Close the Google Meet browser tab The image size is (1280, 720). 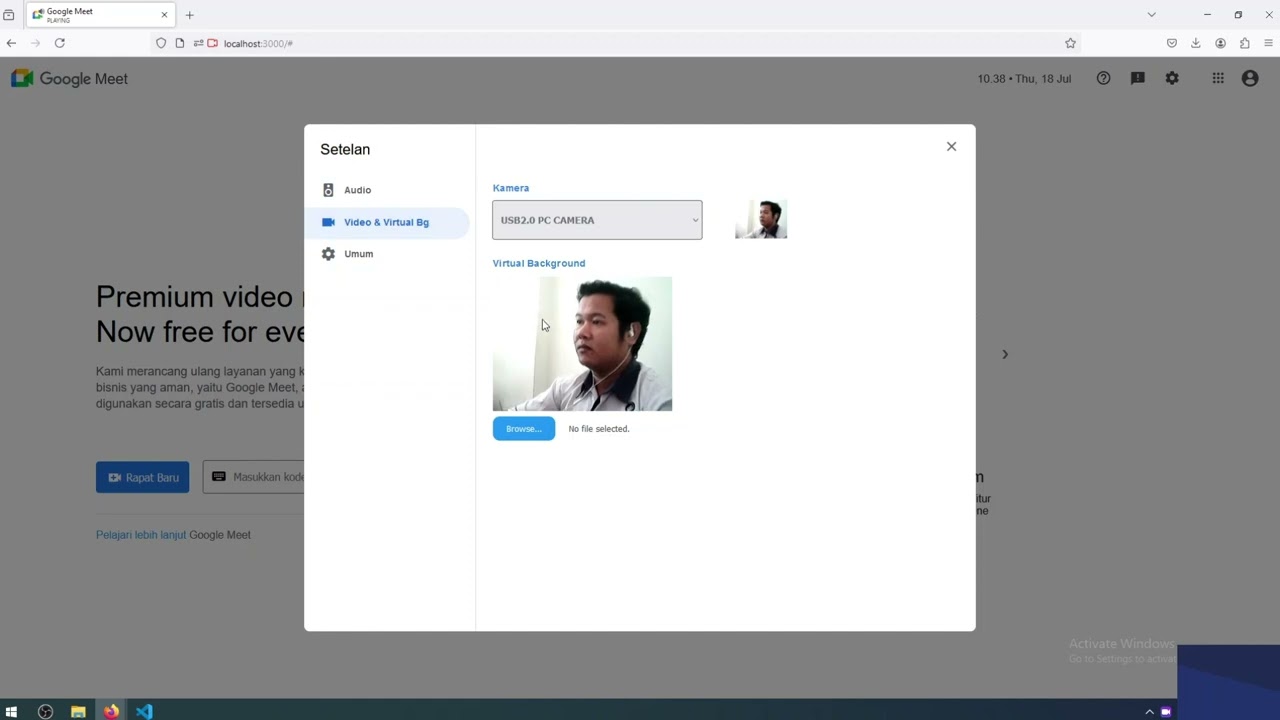[x=164, y=15]
